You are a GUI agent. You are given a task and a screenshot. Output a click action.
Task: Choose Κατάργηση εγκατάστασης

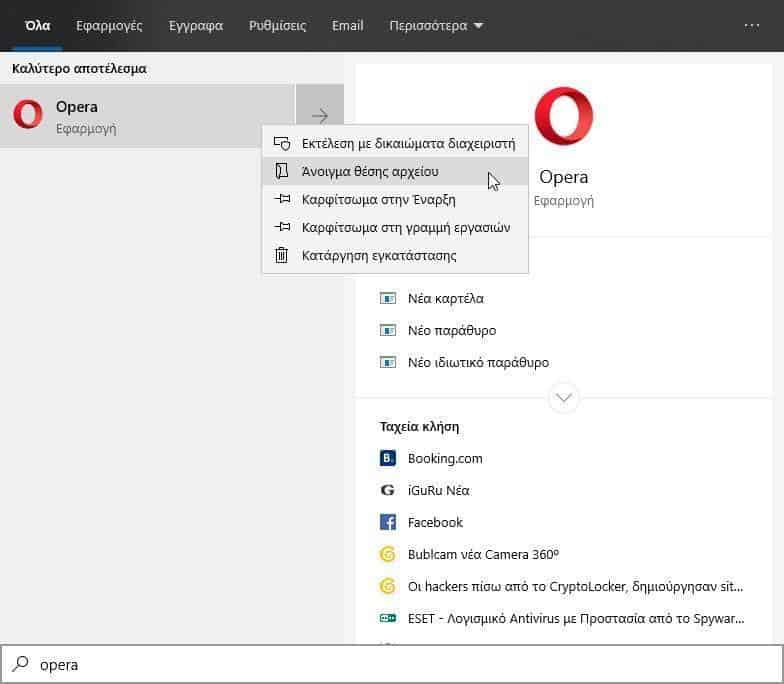point(395,256)
